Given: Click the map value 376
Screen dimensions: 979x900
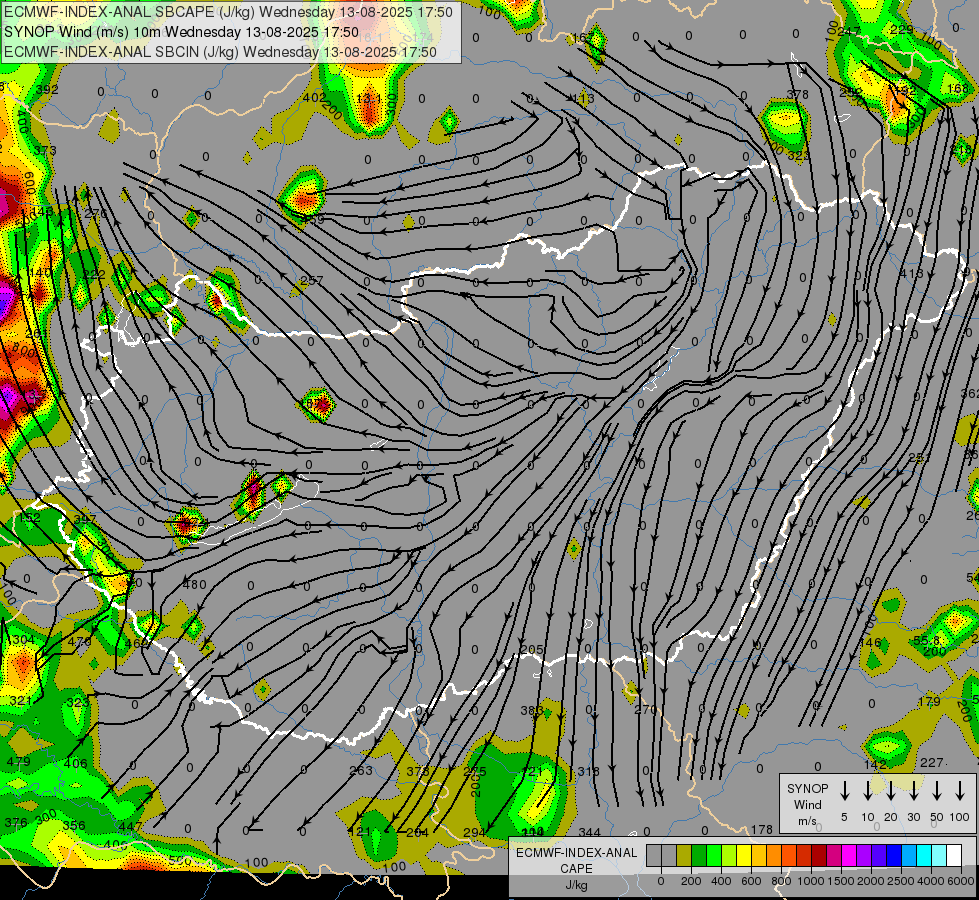Looking at the screenshot, I should point(16,823).
